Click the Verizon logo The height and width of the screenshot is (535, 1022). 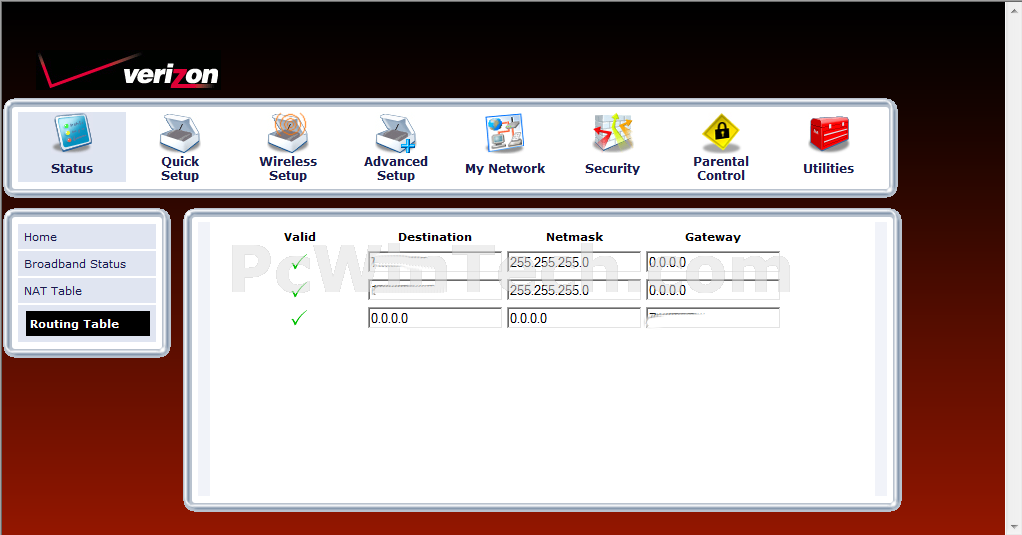128,70
